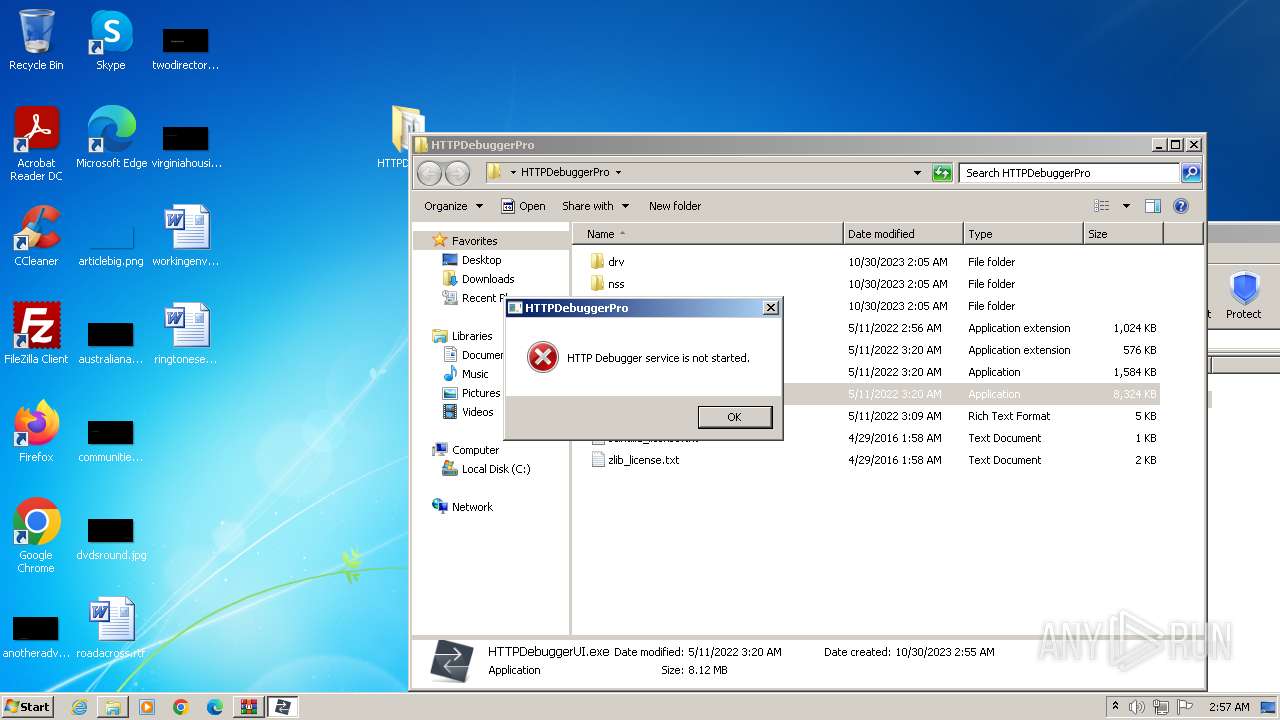Open Downloads in the Favorites list
The height and width of the screenshot is (720, 1280).
[487, 279]
